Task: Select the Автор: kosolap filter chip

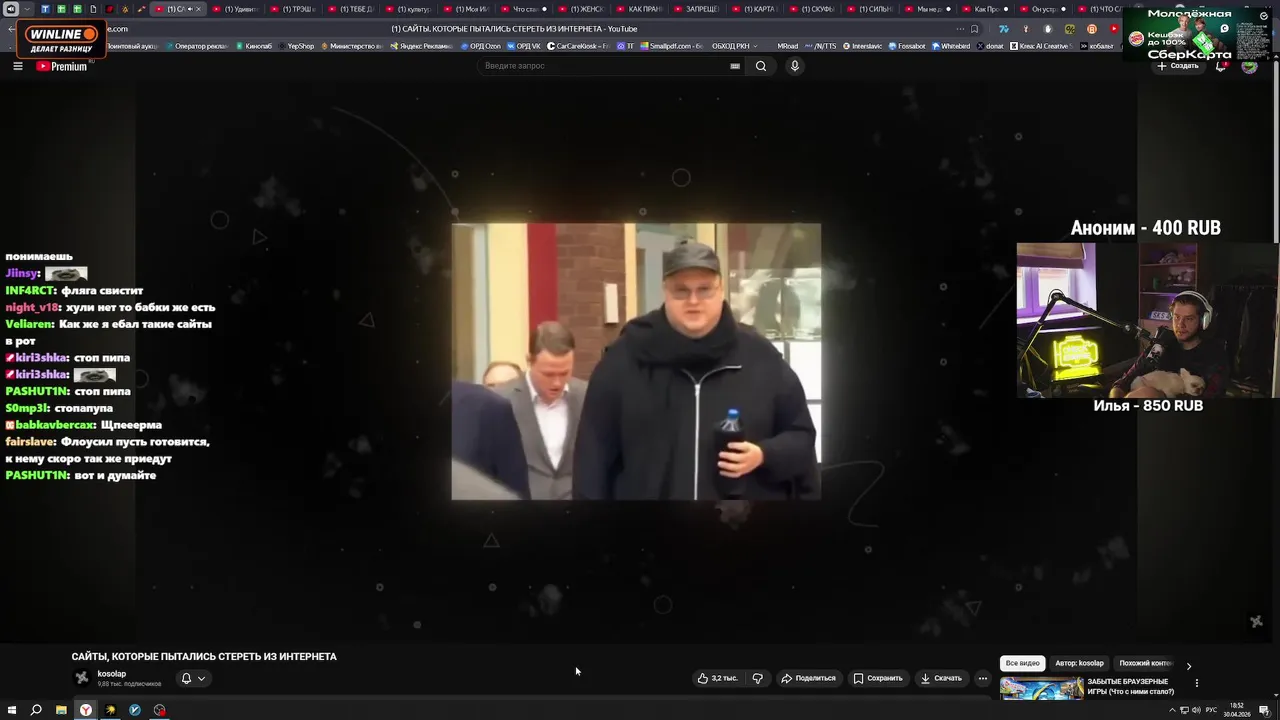Action: coord(1079,663)
